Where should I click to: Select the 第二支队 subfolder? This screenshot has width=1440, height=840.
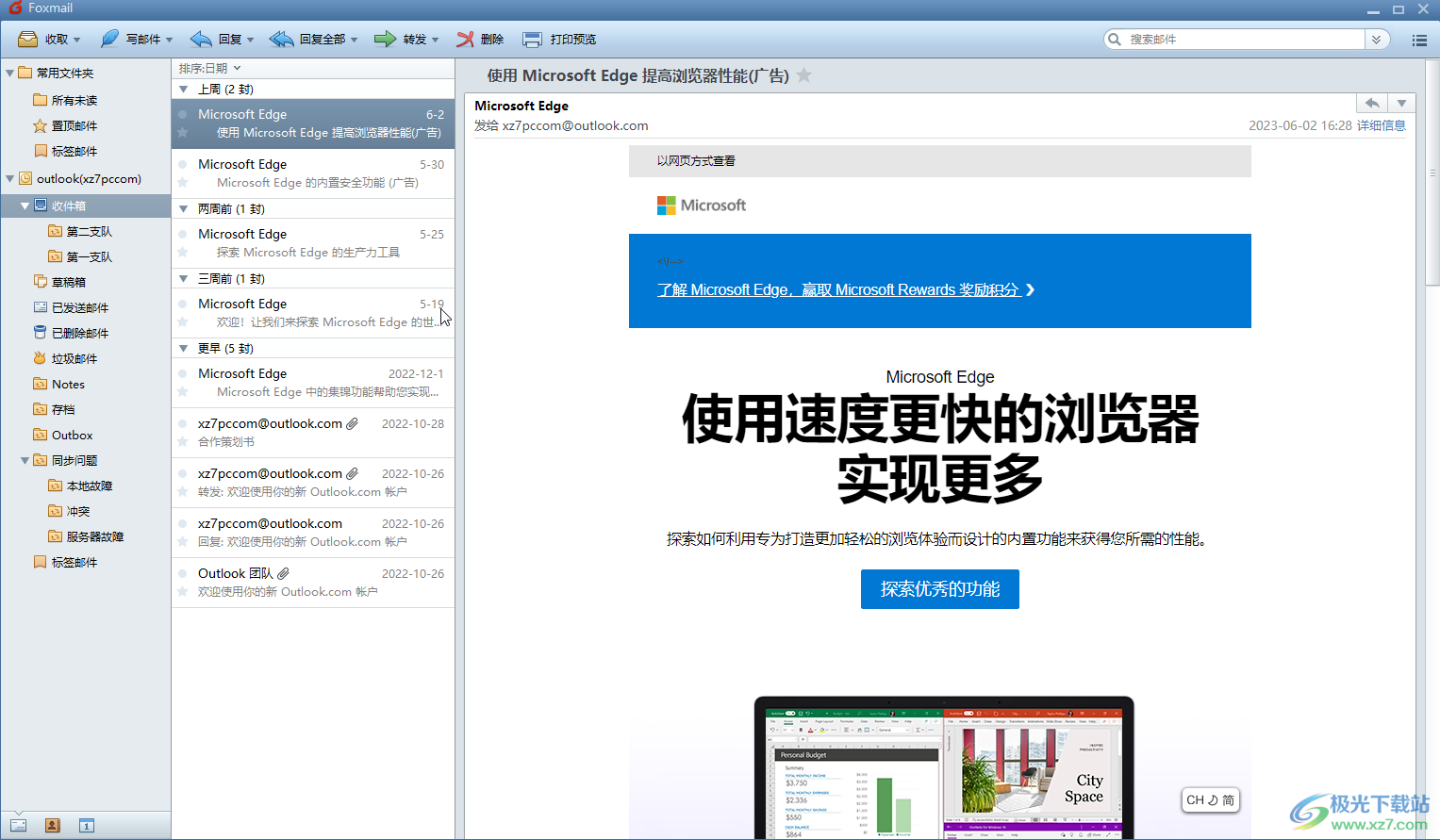tap(80, 231)
